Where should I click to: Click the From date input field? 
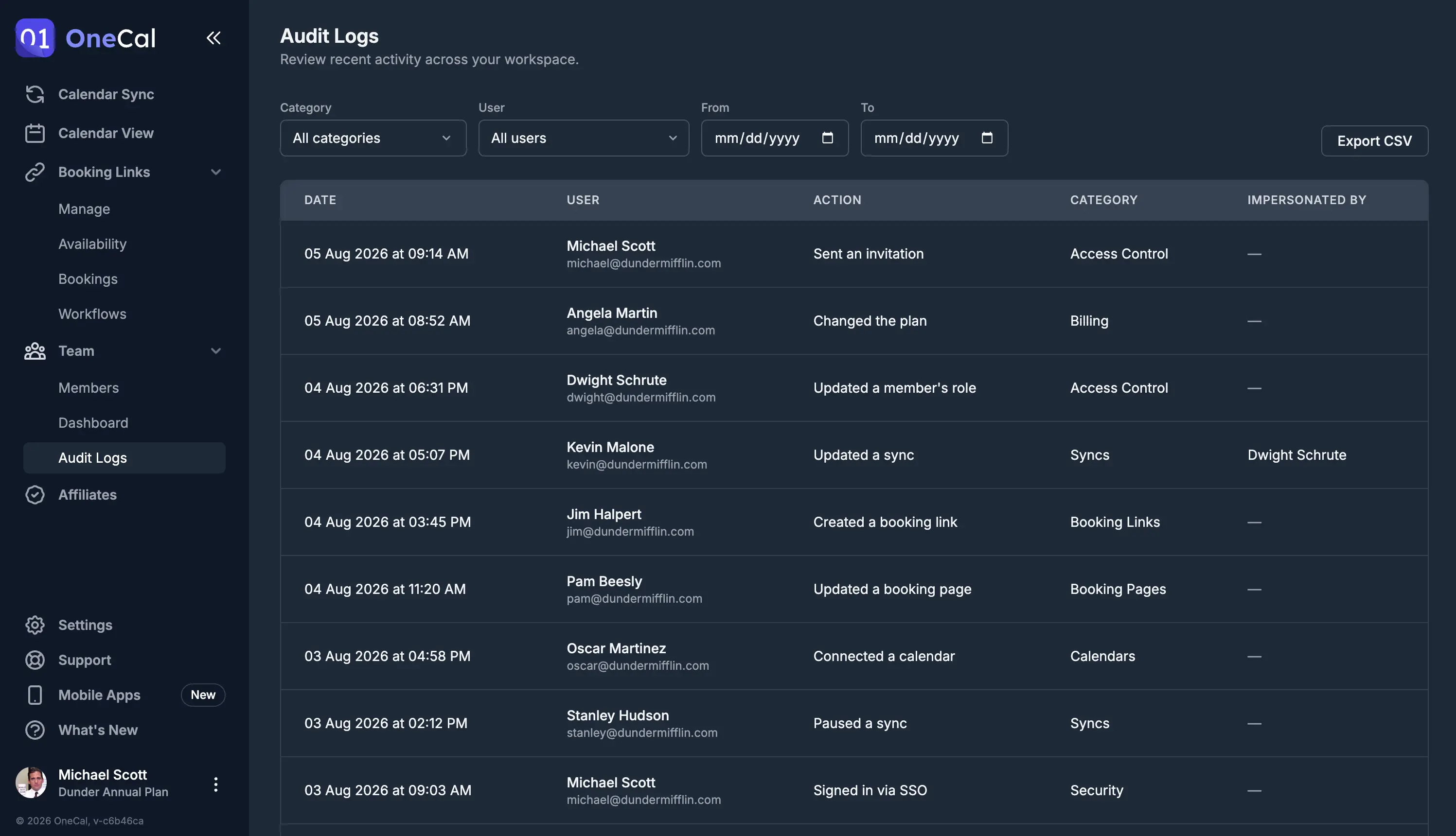(x=774, y=138)
